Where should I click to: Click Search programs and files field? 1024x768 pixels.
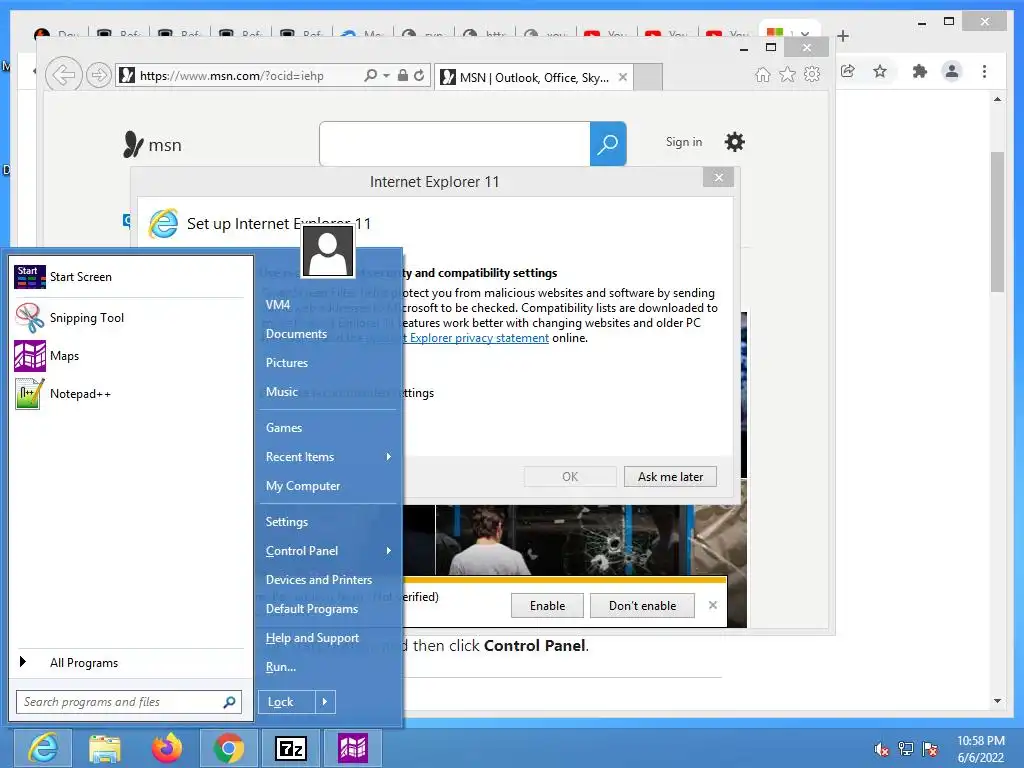pos(129,702)
